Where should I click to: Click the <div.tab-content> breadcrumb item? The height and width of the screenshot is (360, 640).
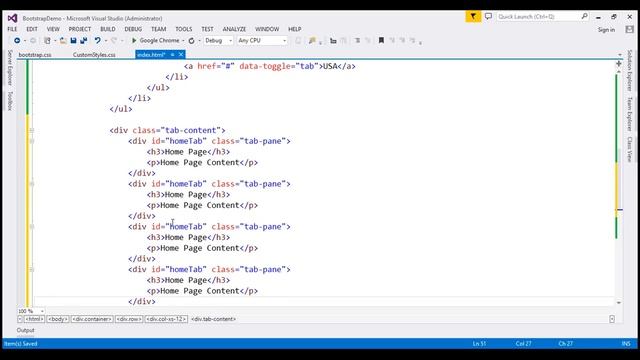[x=213, y=319]
